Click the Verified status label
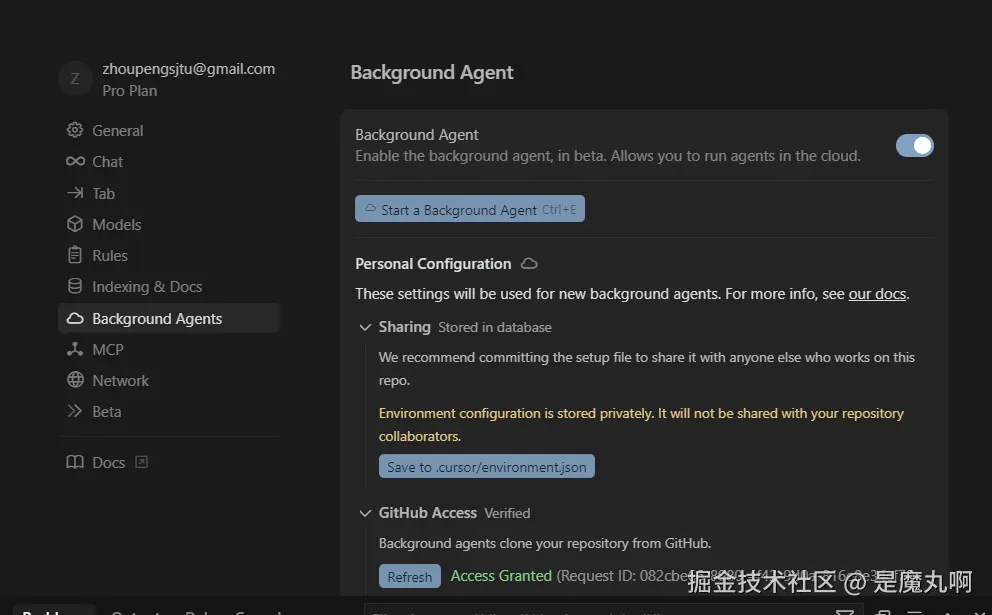This screenshot has height=615, width=992. tap(507, 513)
